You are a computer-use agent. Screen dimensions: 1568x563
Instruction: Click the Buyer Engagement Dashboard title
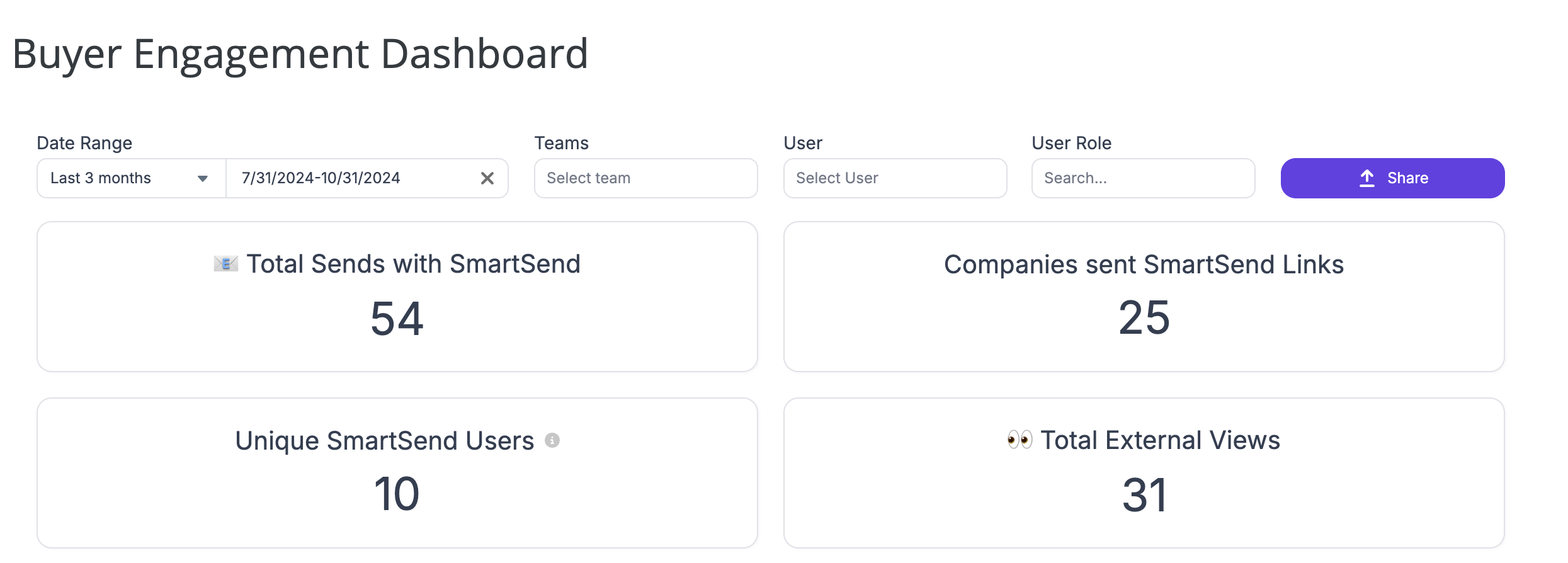point(300,54)
